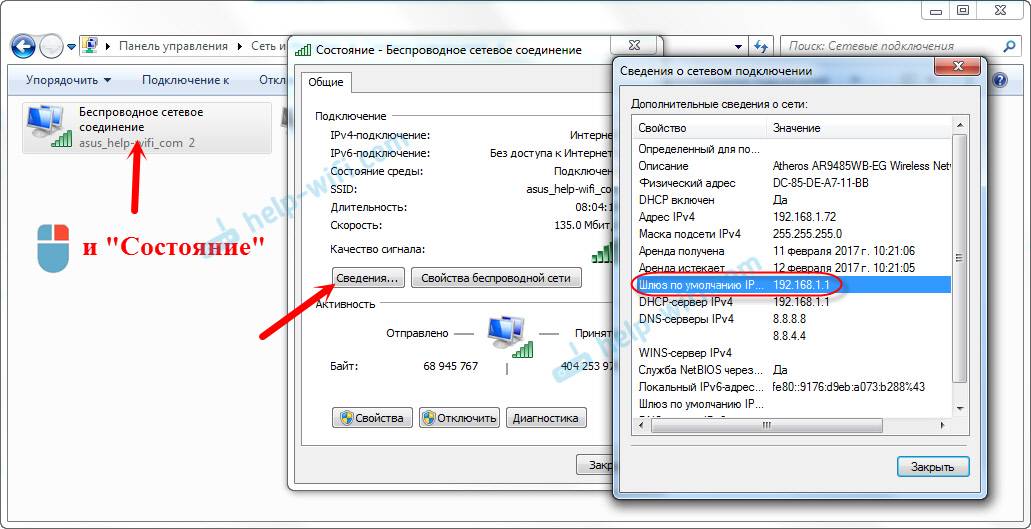Viewport: 1031px width, 529px height.
Task: Click Панель управления in the breadcrumb path
Action: pyautogui.click(x=173, y=46)
